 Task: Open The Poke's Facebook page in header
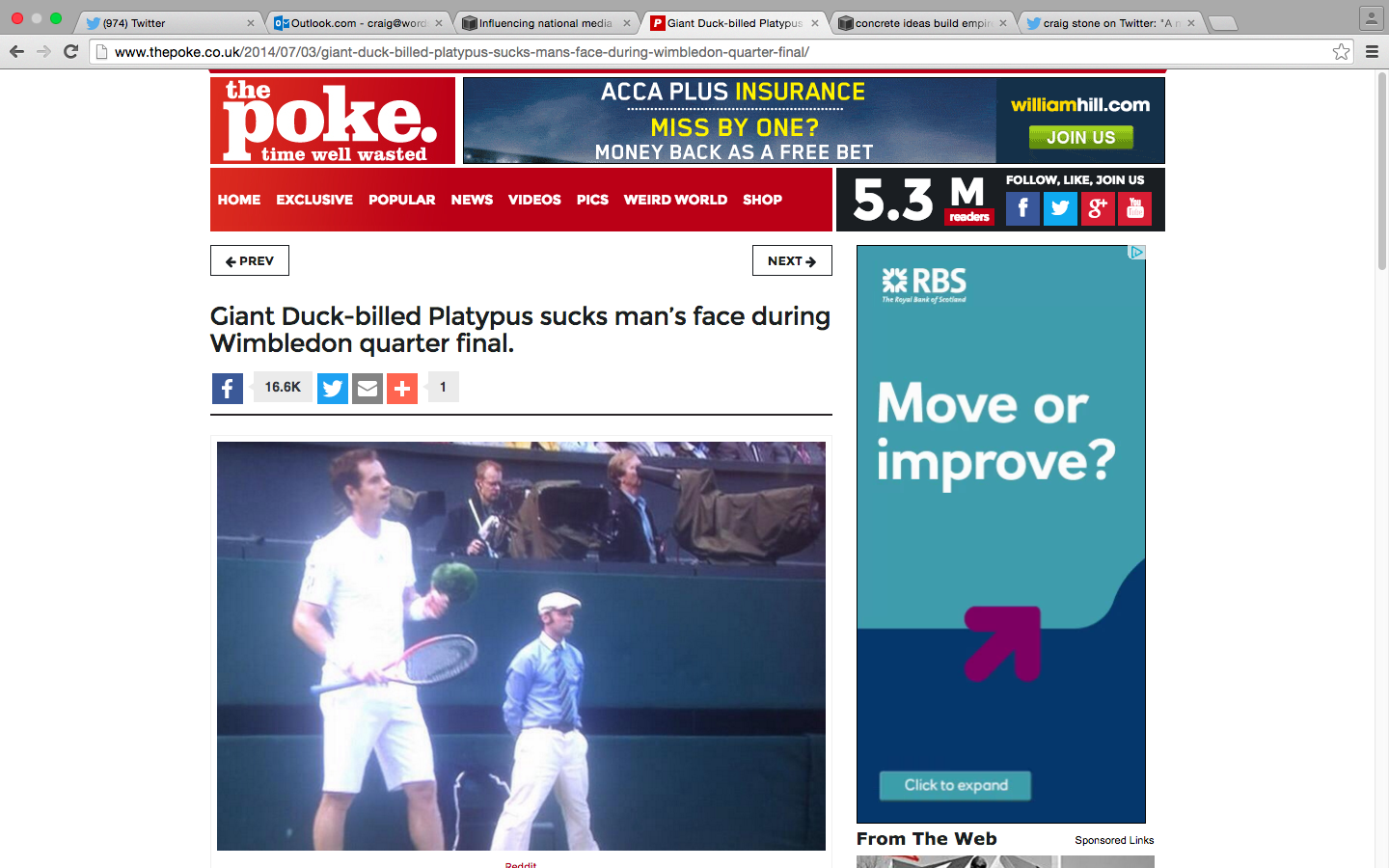[1022, 208]
